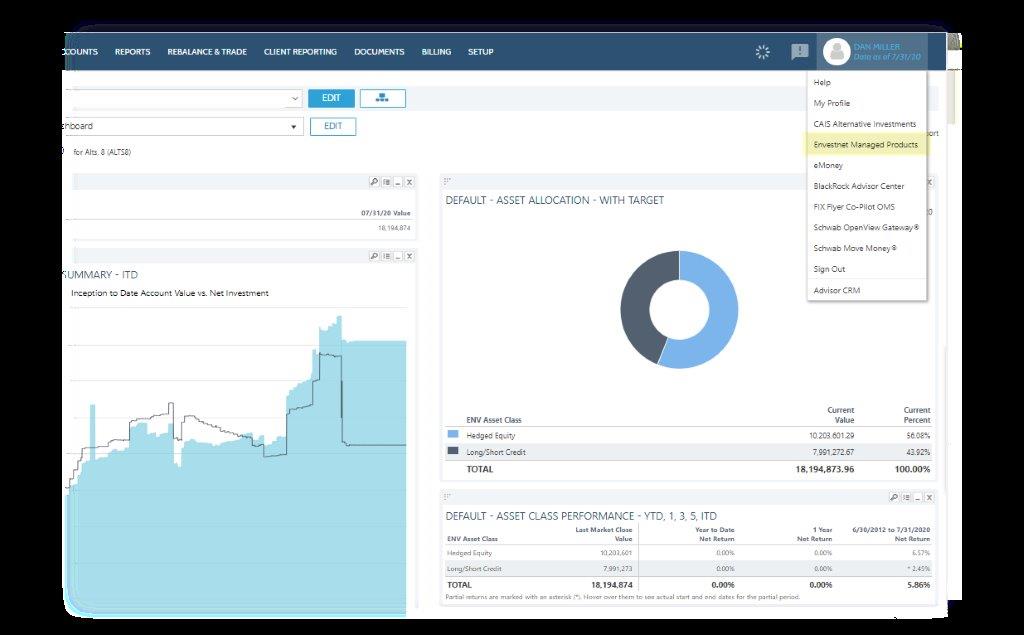Image resolution: width=1024 pixels, height=635 pixels.
Task: Click Hedged Equity in asset allocation legend
Action: [x=490, y=436]
